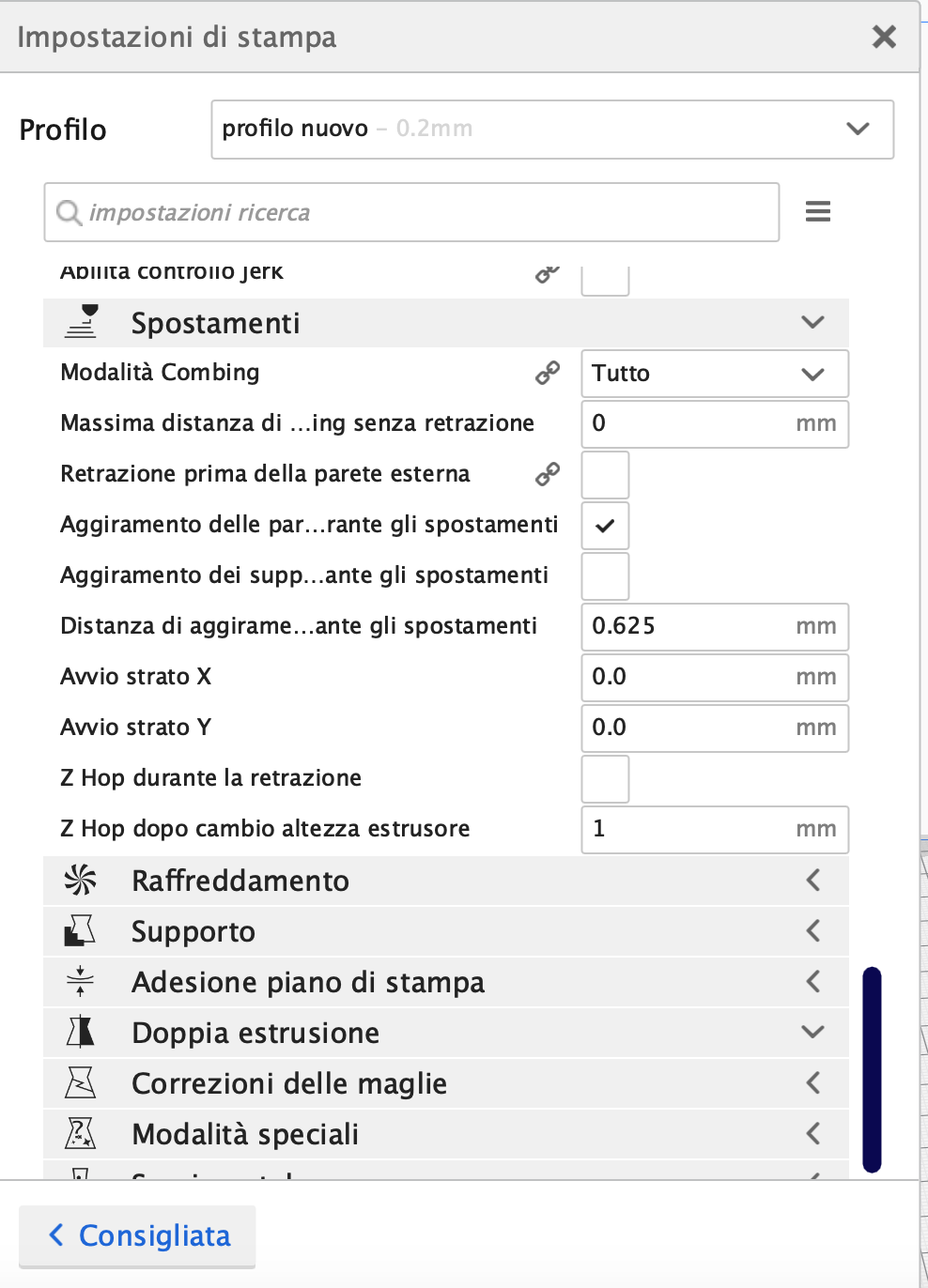Click link icon next to Retrazione prima della parete esterna
Viewport: 928px width, 1288px height.
[x=548, y=475]
